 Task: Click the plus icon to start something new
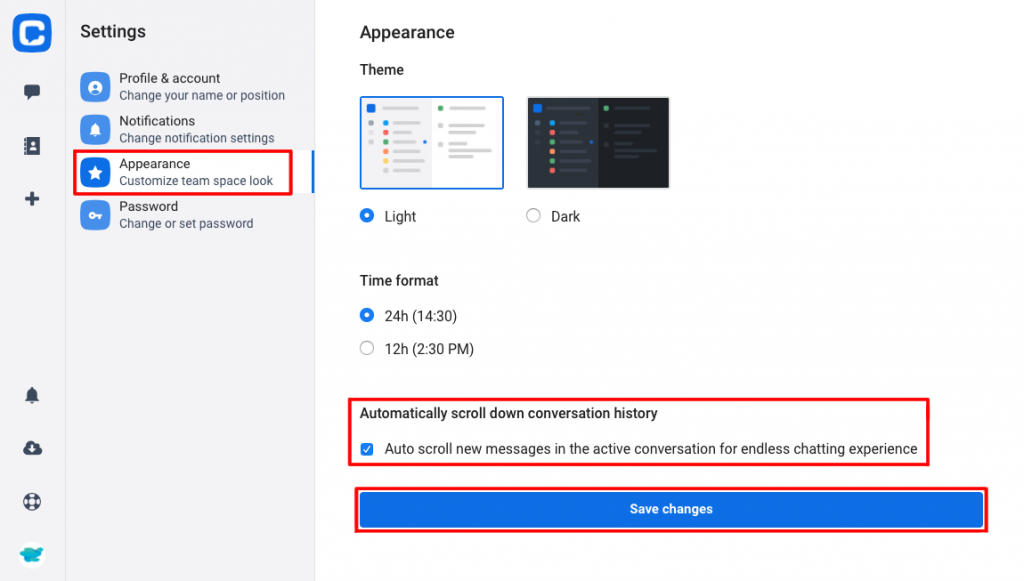click(31, 198)
